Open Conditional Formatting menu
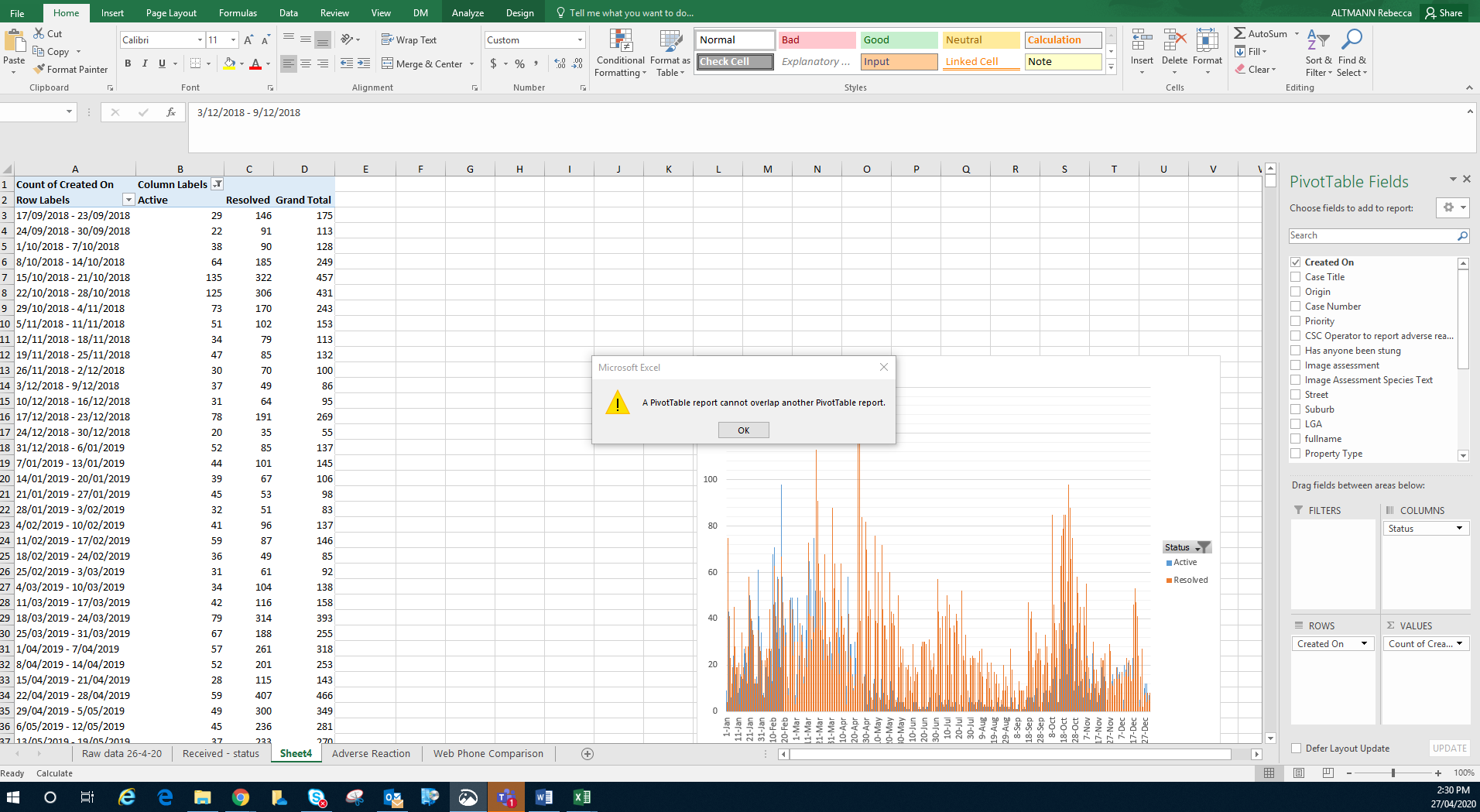 point(620,53)
